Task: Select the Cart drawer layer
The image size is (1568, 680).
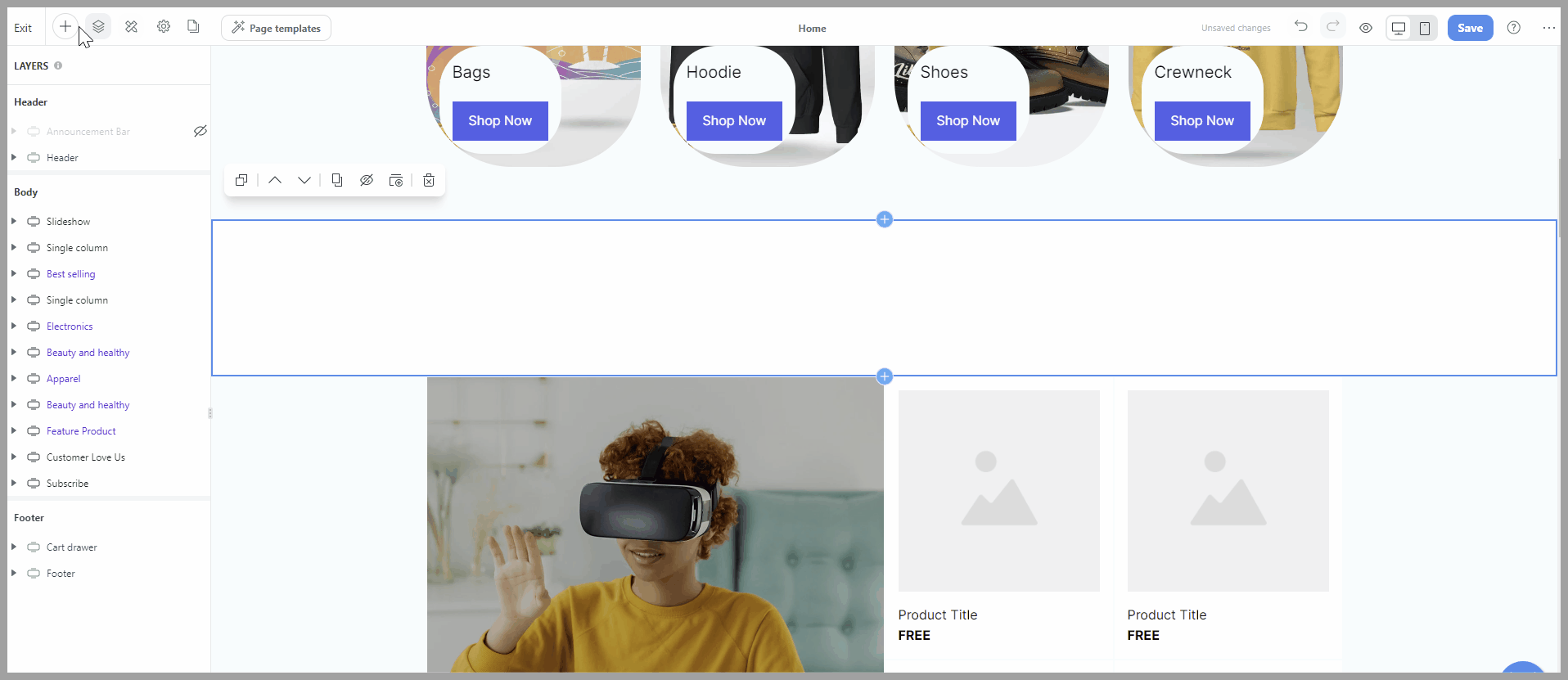Action: (109, 547)
